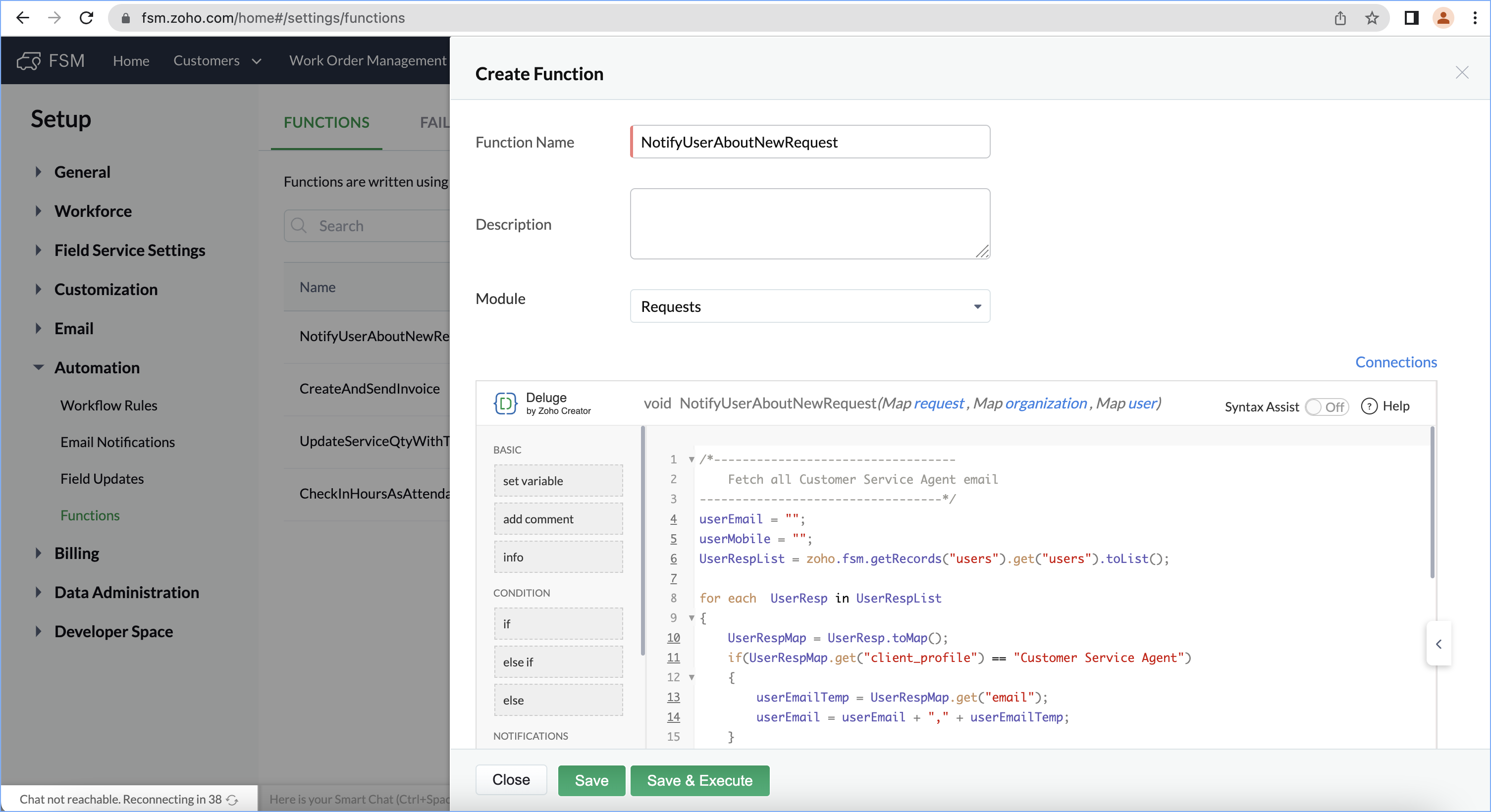Click the browser share icon
This screenshot has height=812, width=1491.
pyautogui.click(x=1340, y=18)
